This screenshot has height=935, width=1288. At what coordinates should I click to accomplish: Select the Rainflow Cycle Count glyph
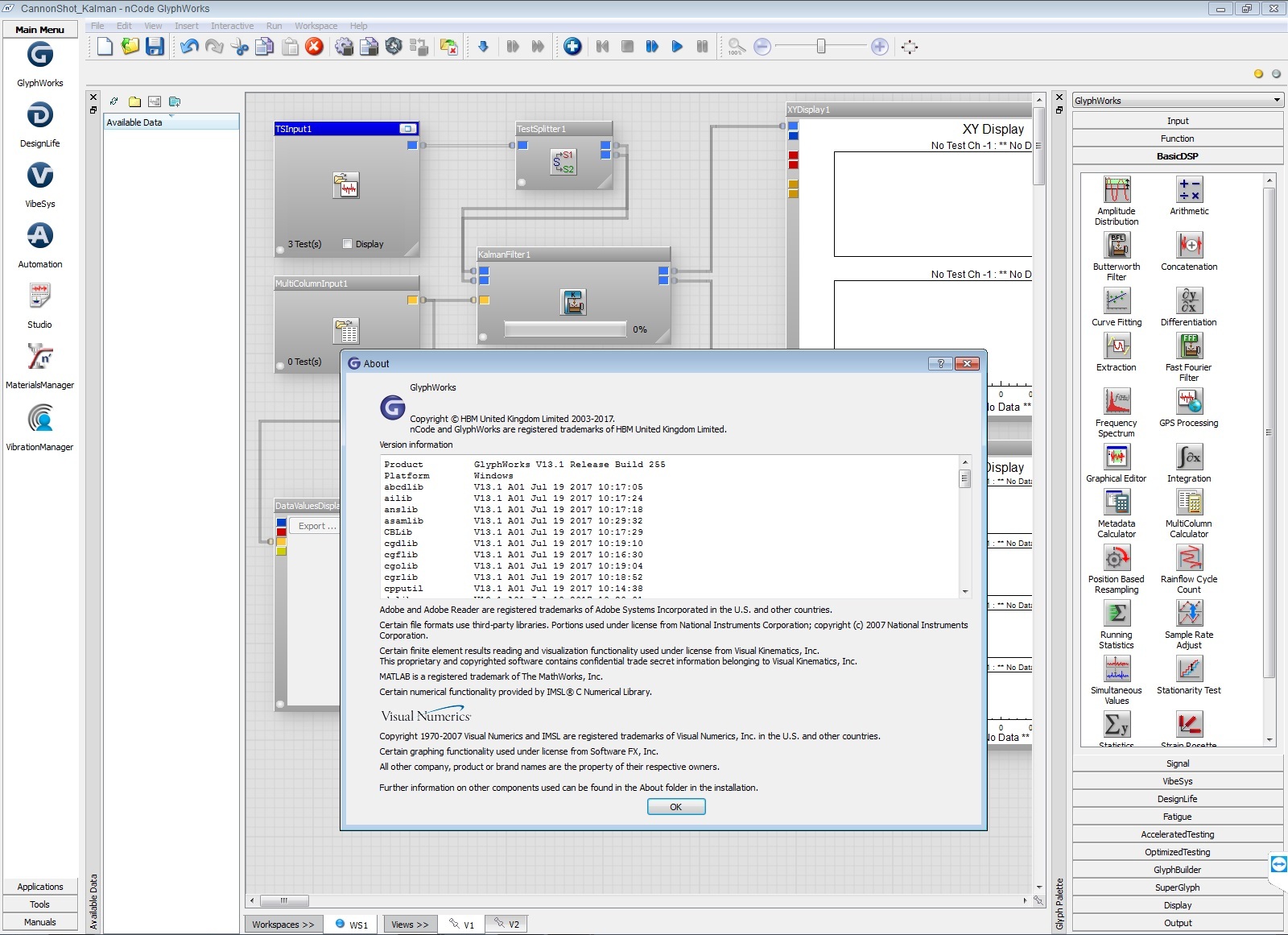pyautogui.click(x=1189, y=557)
